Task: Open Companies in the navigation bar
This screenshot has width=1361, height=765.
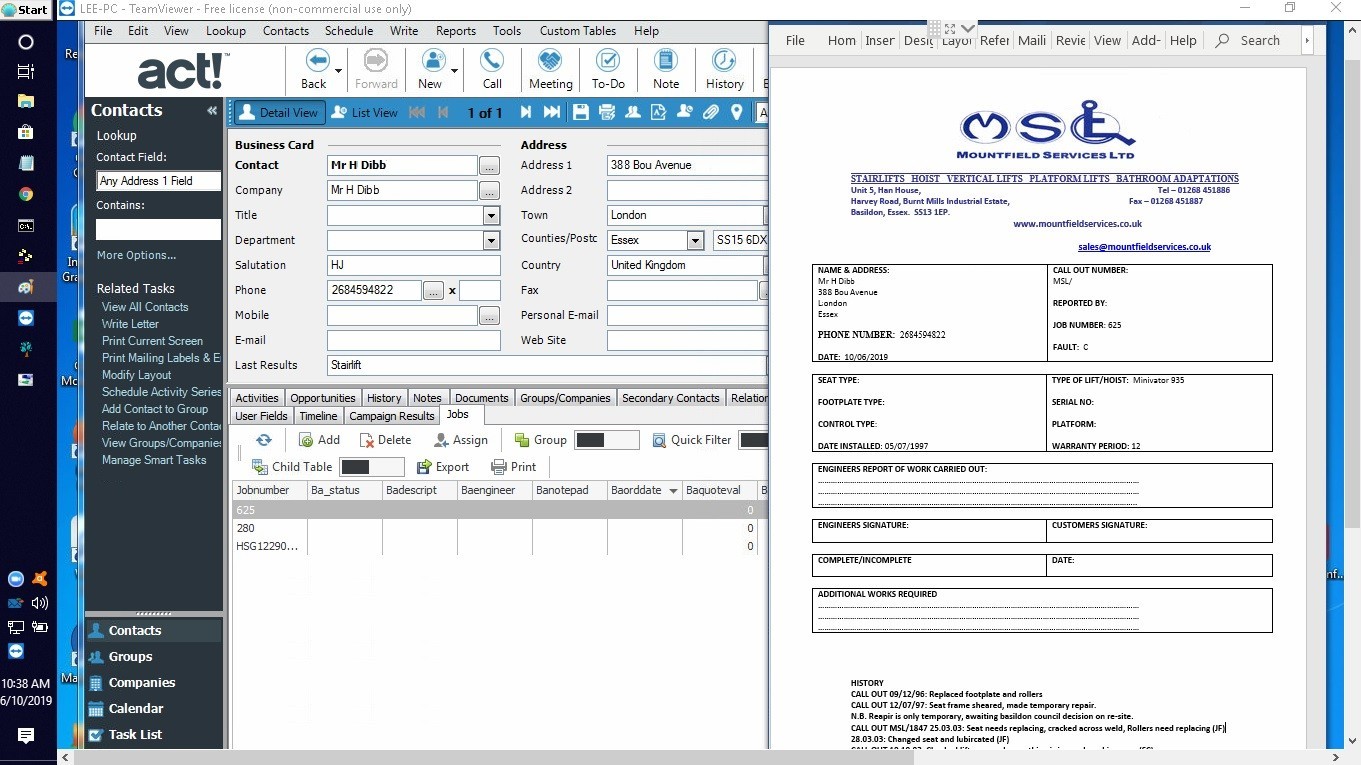Action: click(x=154, y=683)
